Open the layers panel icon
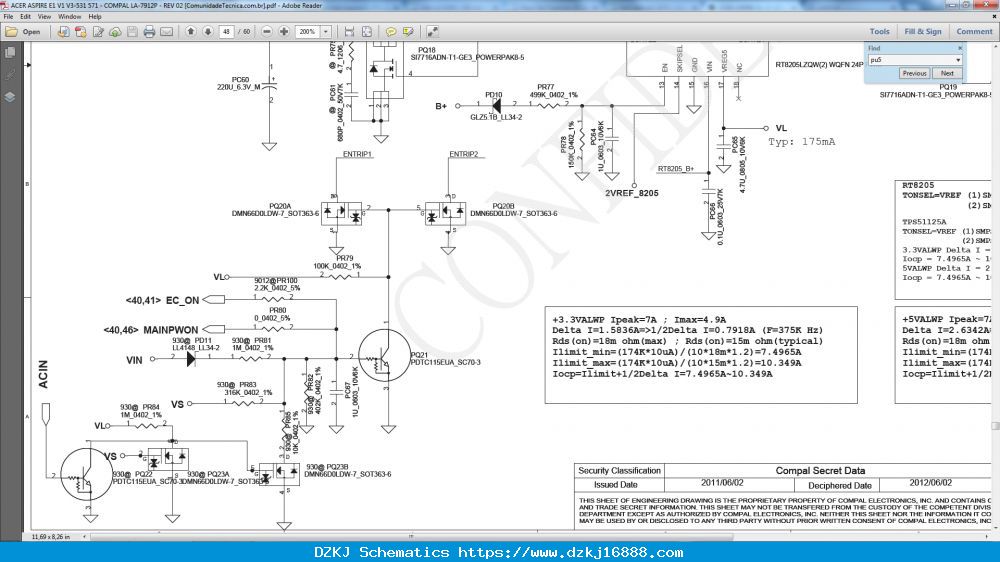1000x562 pixels. click(10, 97)
